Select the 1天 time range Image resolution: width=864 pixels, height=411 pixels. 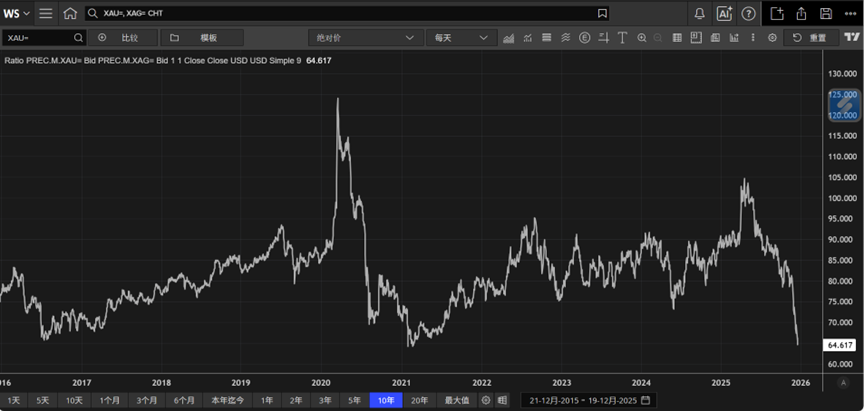click(x=14, y=401)
